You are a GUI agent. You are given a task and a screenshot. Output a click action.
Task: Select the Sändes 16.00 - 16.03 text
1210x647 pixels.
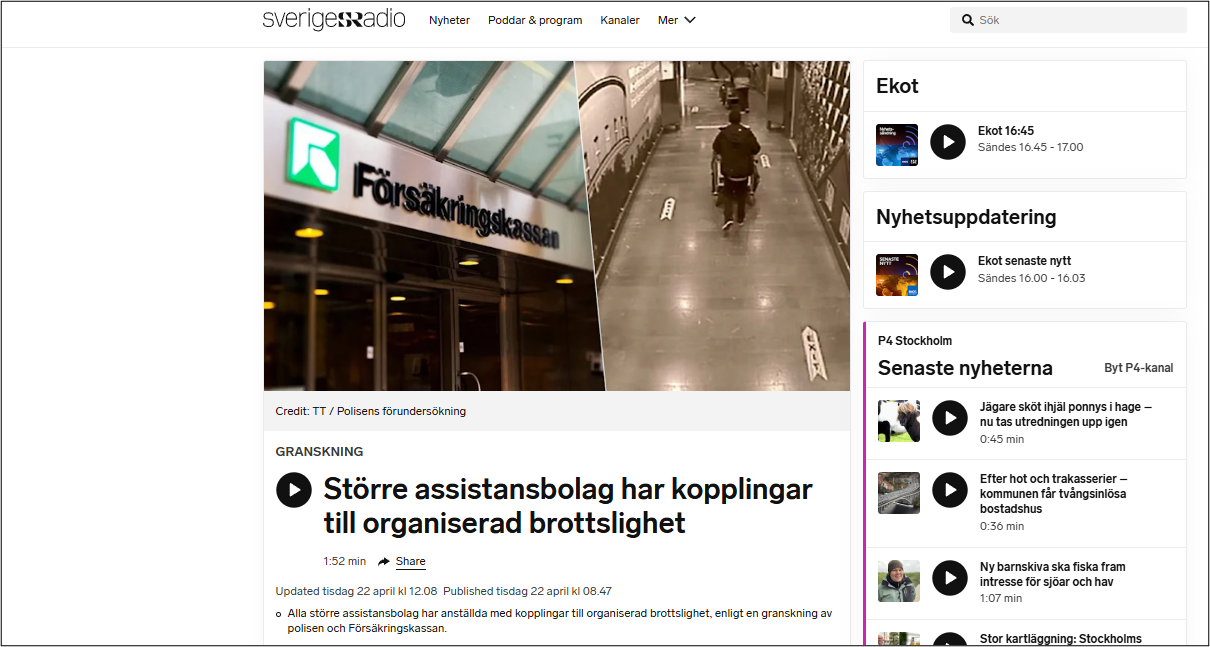click(1030, 278)
